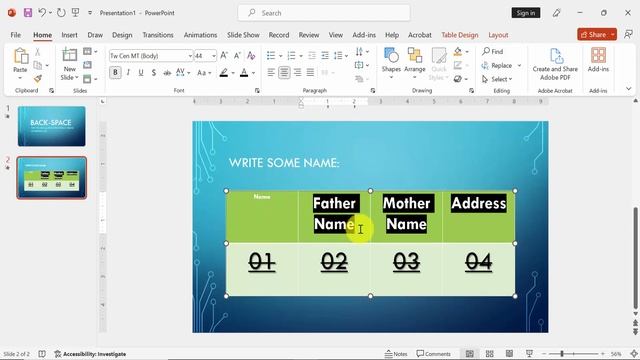The image size is (640, 360).
Task: Apply text shadow
Action: point(153,73)
